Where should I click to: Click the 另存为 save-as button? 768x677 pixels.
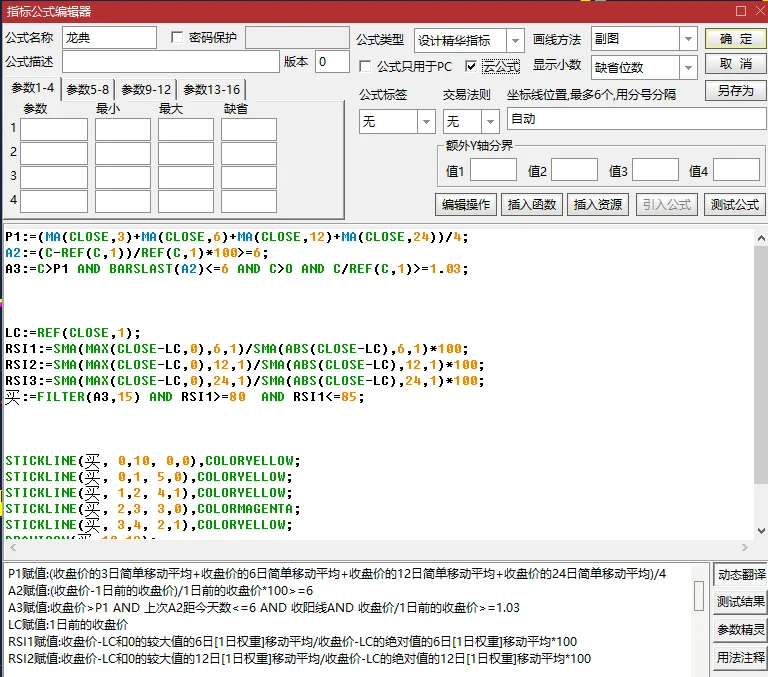(736, 91)
